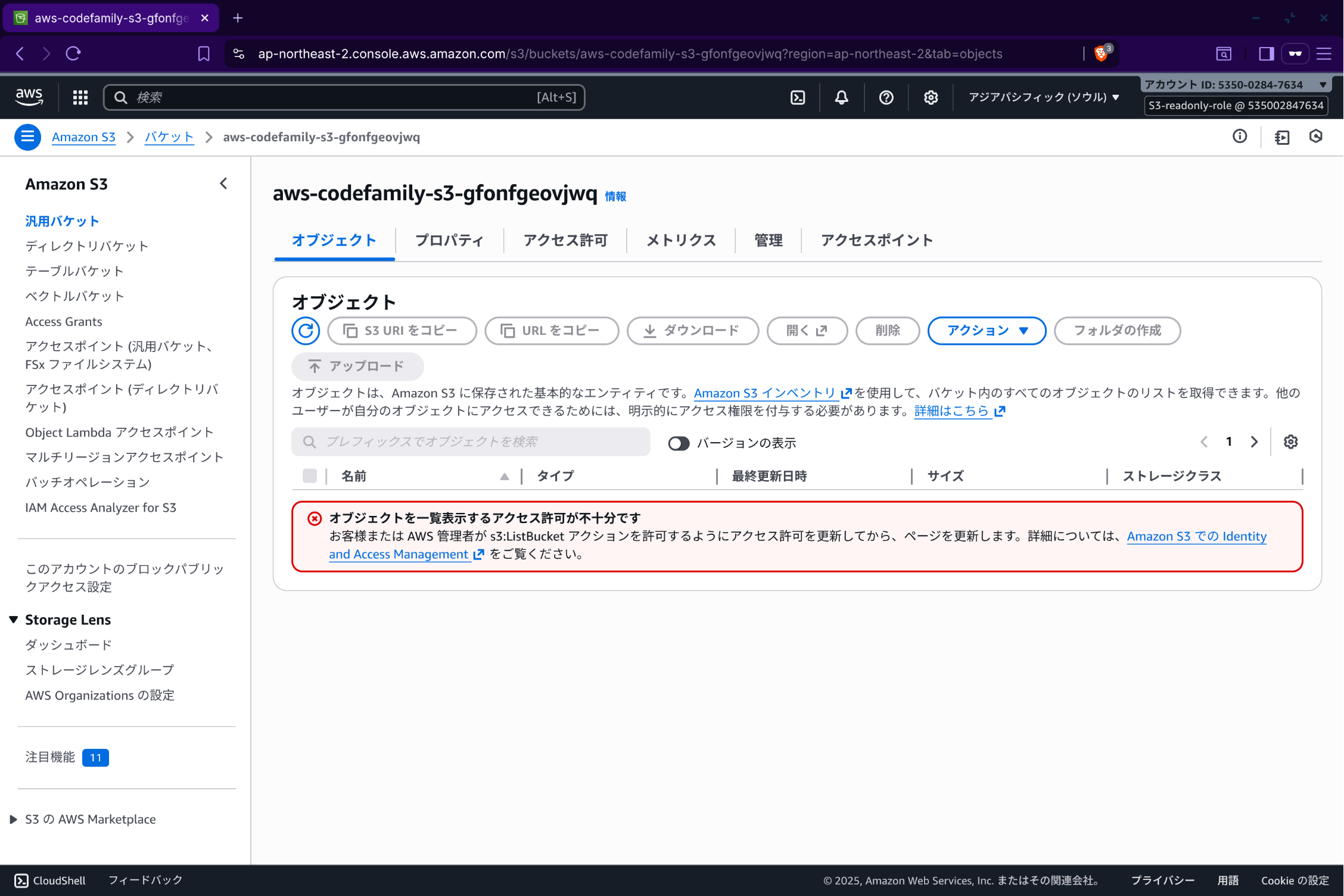Open the AWS services grid menu
Screen dimensions: 1344x896
(x=80, y=97)
